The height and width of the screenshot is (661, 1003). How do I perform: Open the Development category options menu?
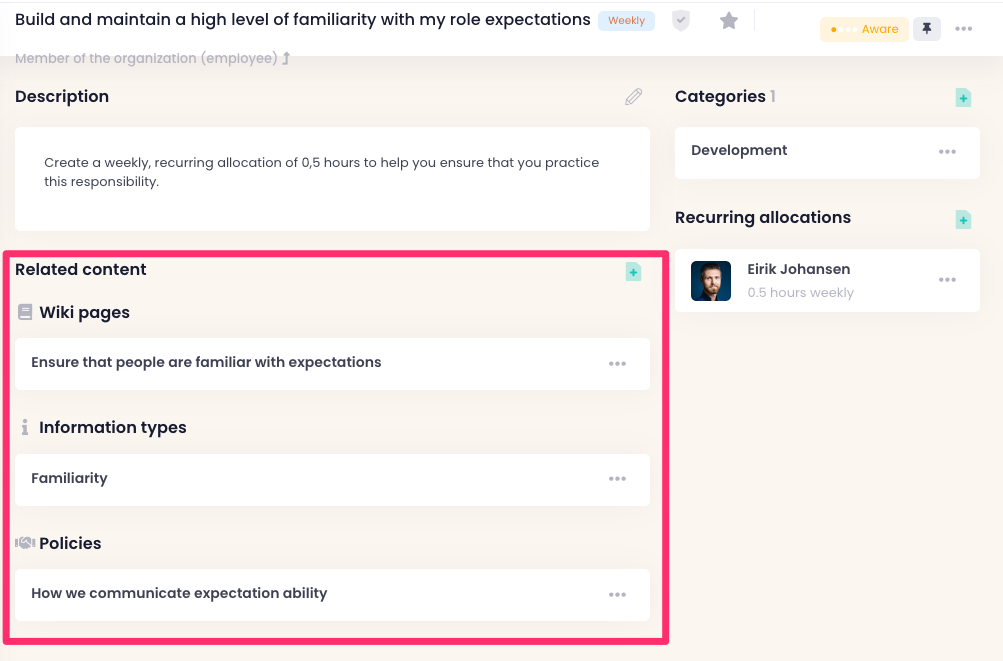point(947,152)
